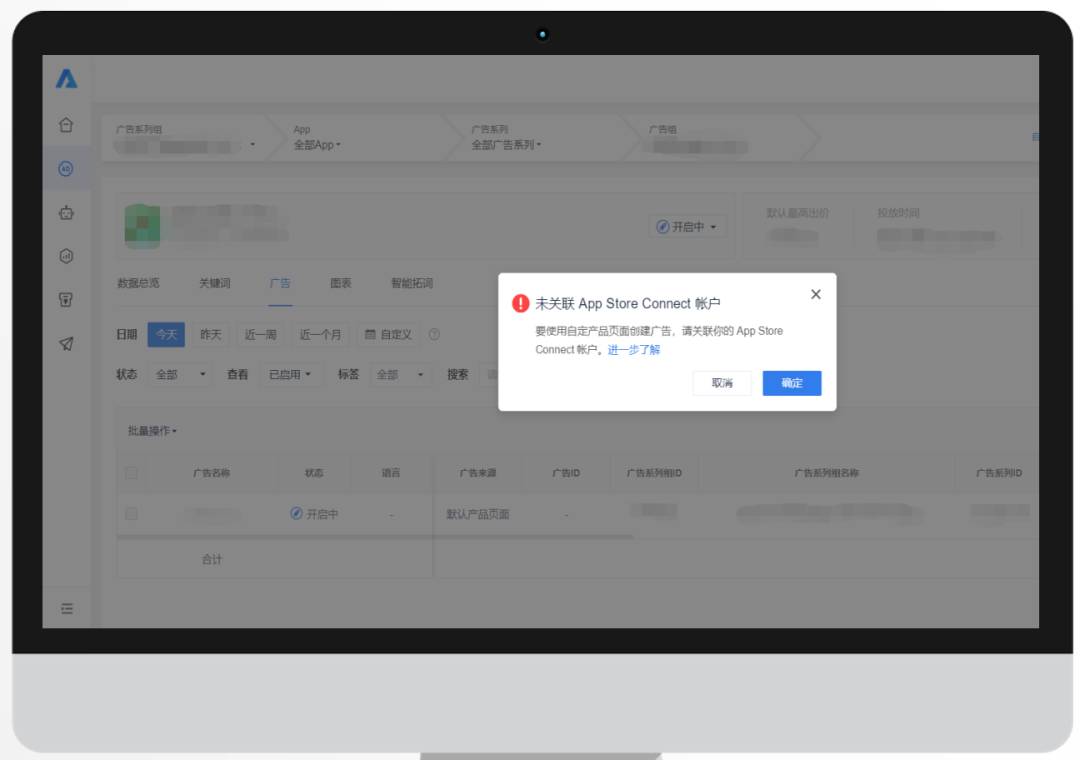
Task: Expand the 全部广告系列 dropdown
Action: coord(506,145)
